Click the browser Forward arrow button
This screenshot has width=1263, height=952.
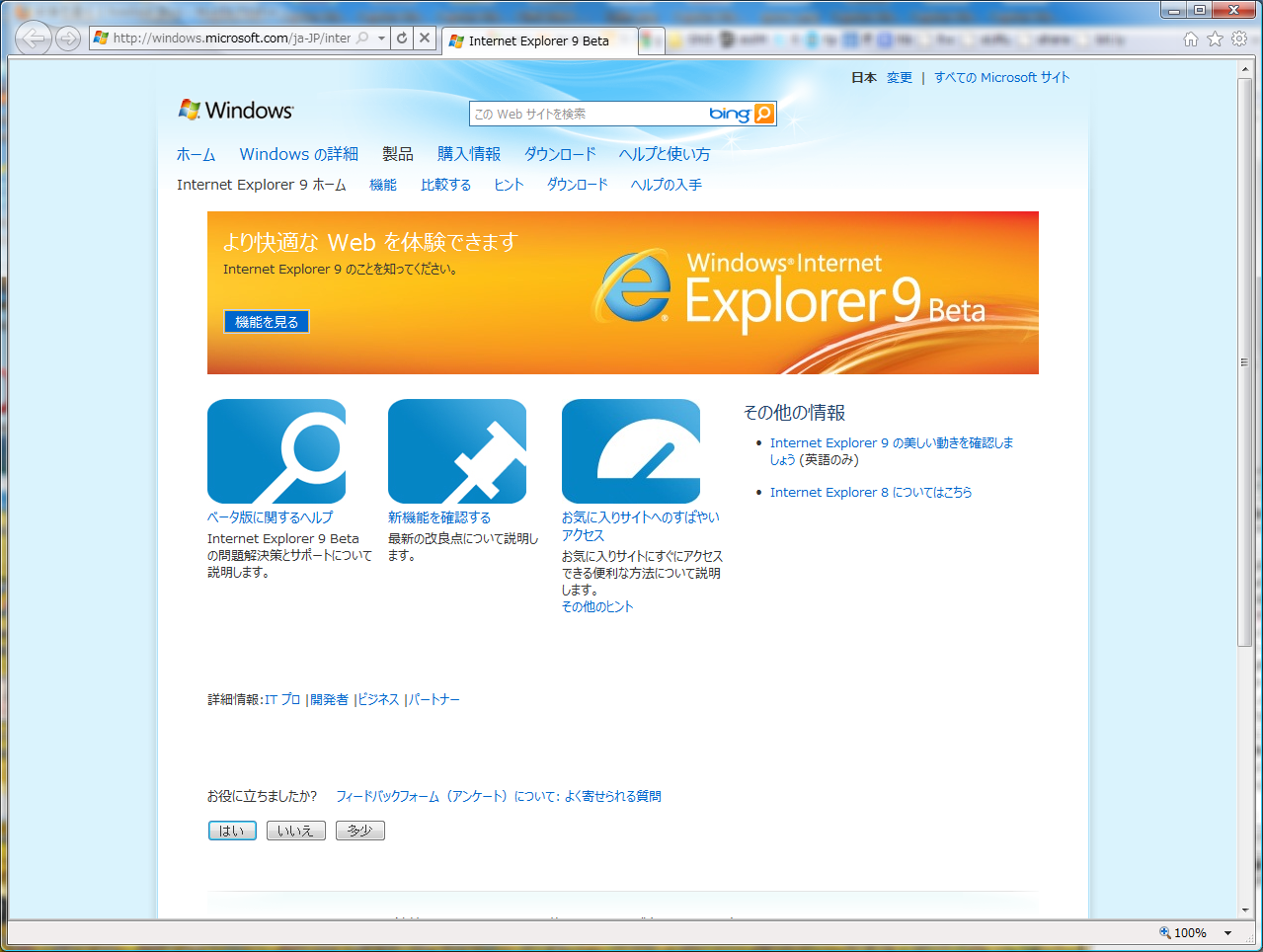pyautogui.click(x=68, y=39)
